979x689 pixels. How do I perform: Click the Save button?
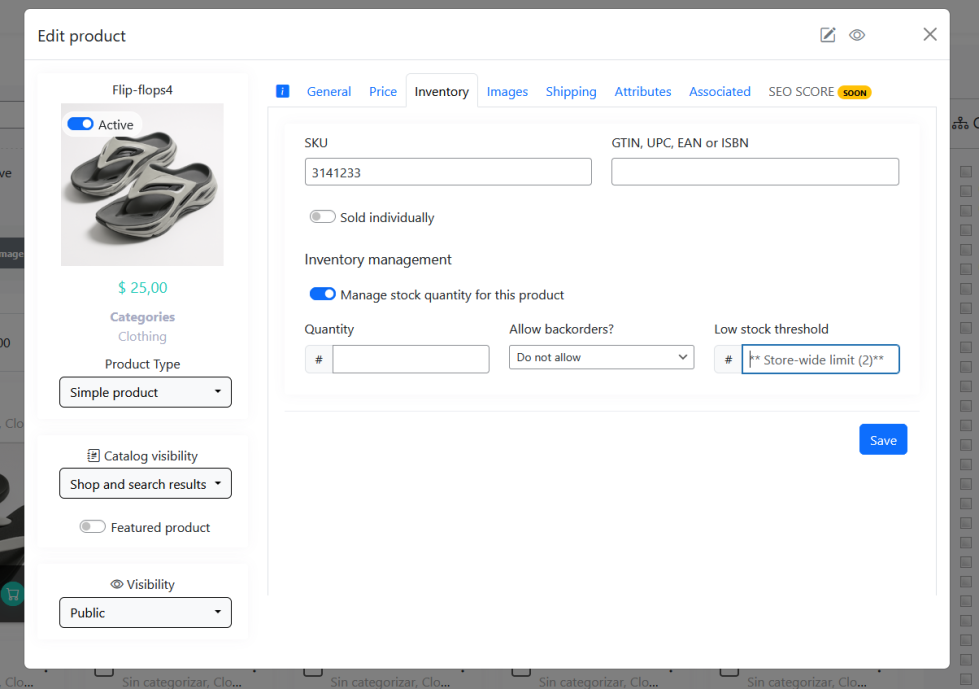click(x=883, y=440)
